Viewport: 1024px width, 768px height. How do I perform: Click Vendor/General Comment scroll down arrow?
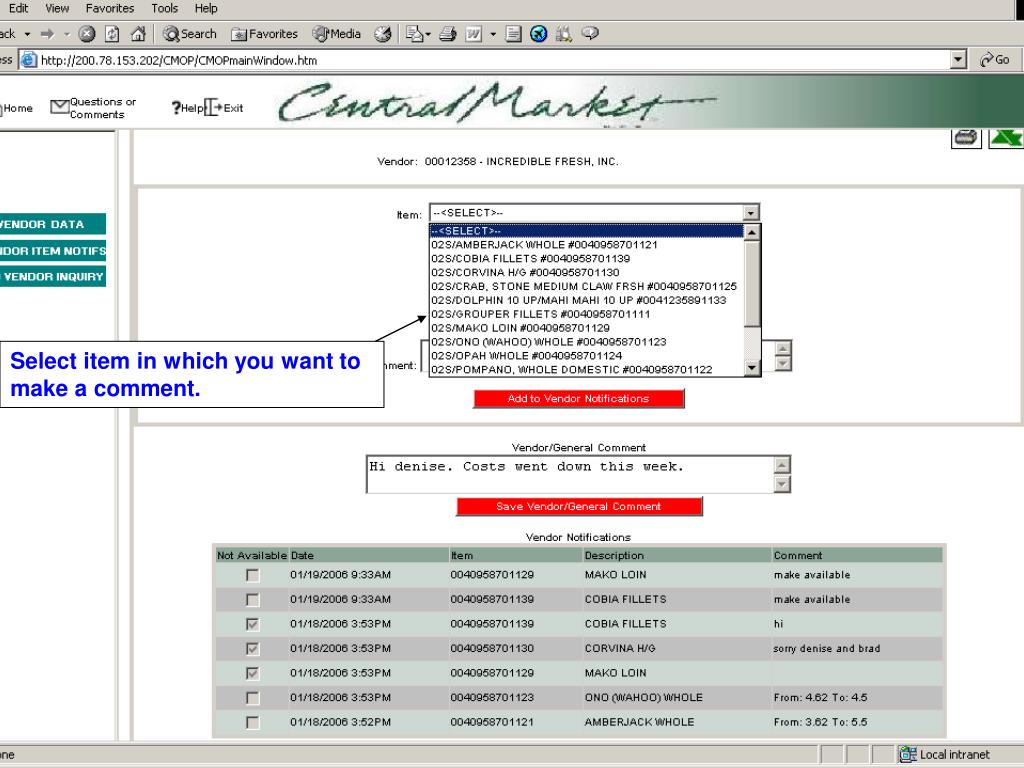tap(782, 484)
